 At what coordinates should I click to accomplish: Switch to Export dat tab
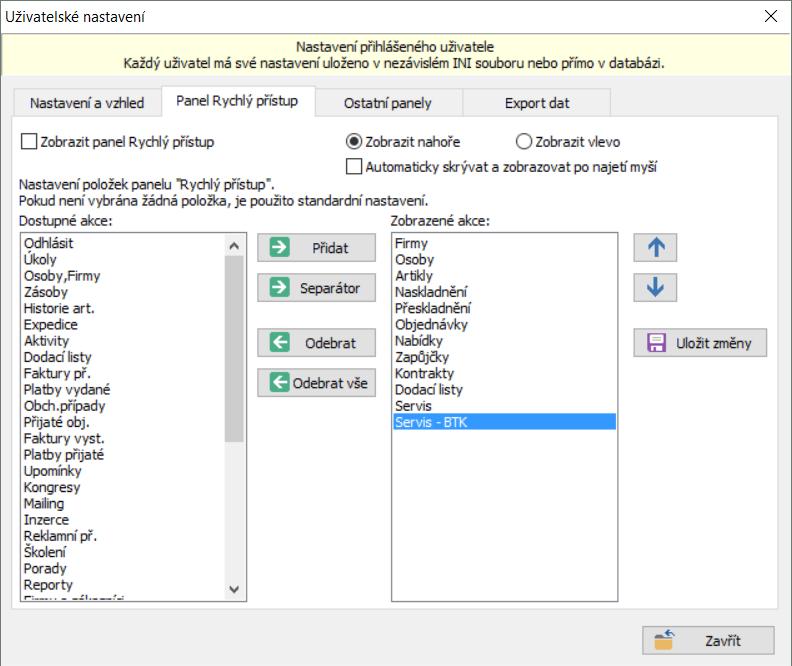(x=537, y=103)
